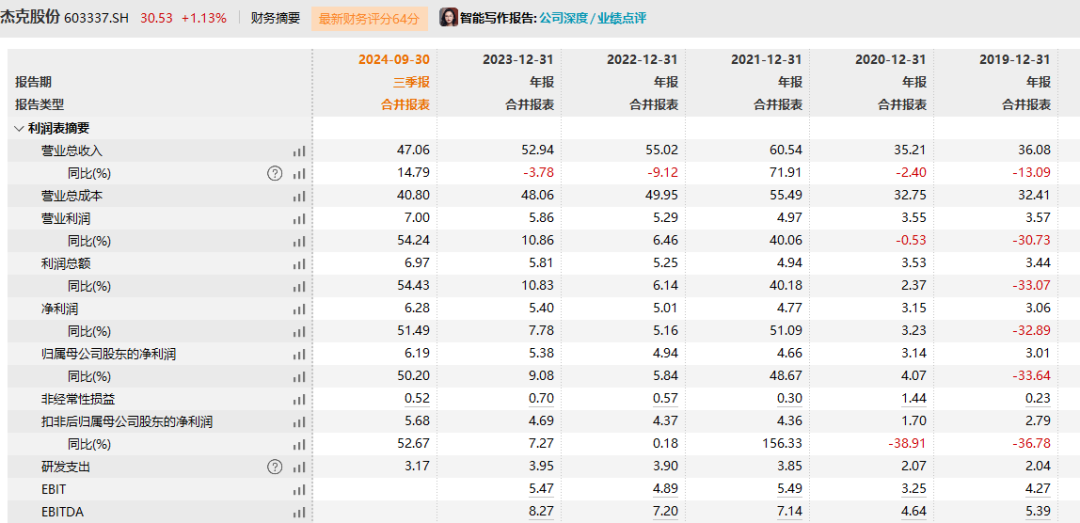Click 2020 扣非 growth value -38.91
The height and width of the screenshot is (523, 1080).
[908, 444]
